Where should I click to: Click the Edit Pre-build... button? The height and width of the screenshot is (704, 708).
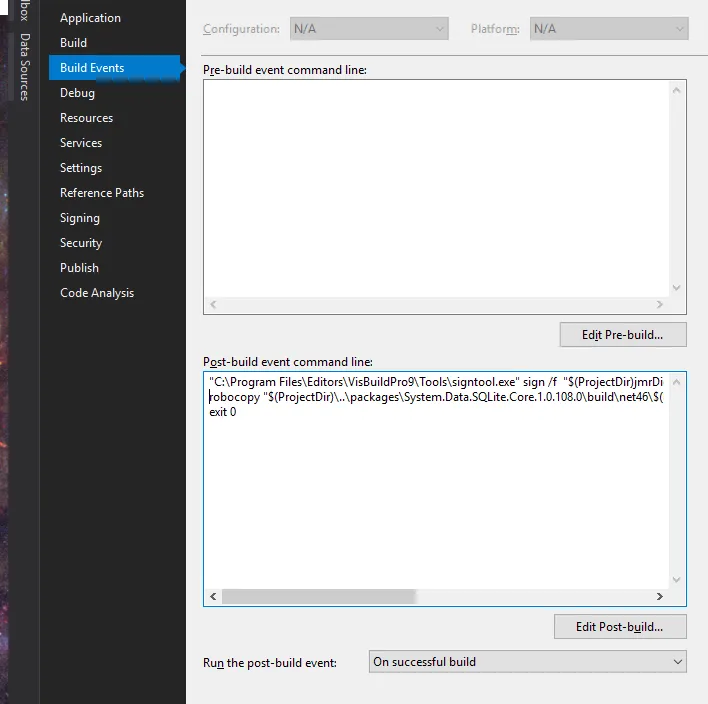[623, 335]
